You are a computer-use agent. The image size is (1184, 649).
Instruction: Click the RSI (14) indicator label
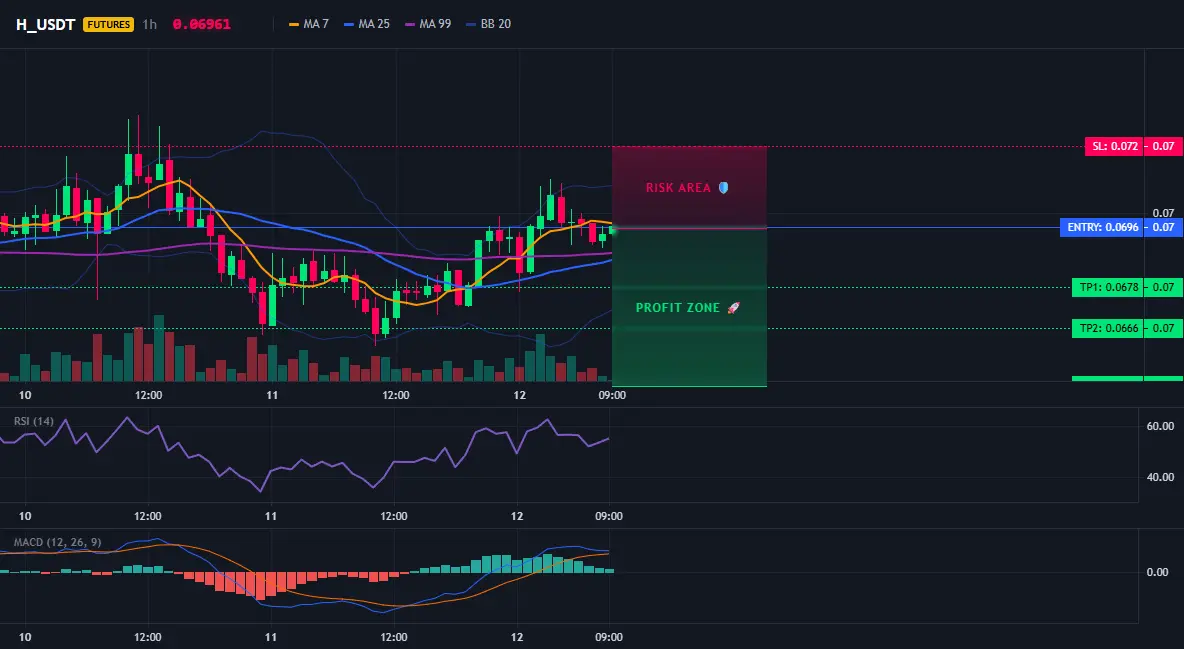(34, 421)
